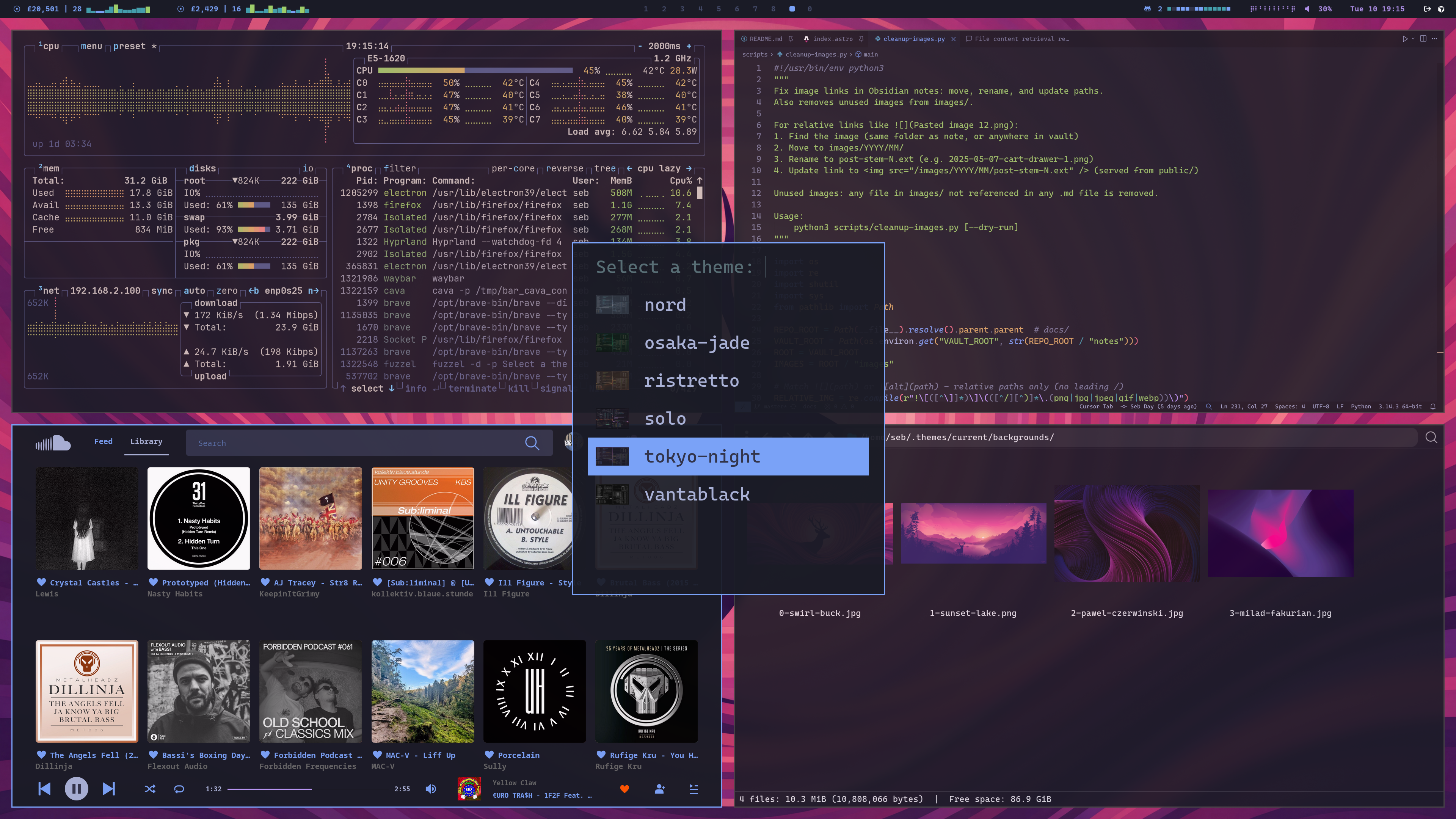Viewport: 1456px width, 819px height.
Task: Pause the current track in the player
Action: pos(76,789)
